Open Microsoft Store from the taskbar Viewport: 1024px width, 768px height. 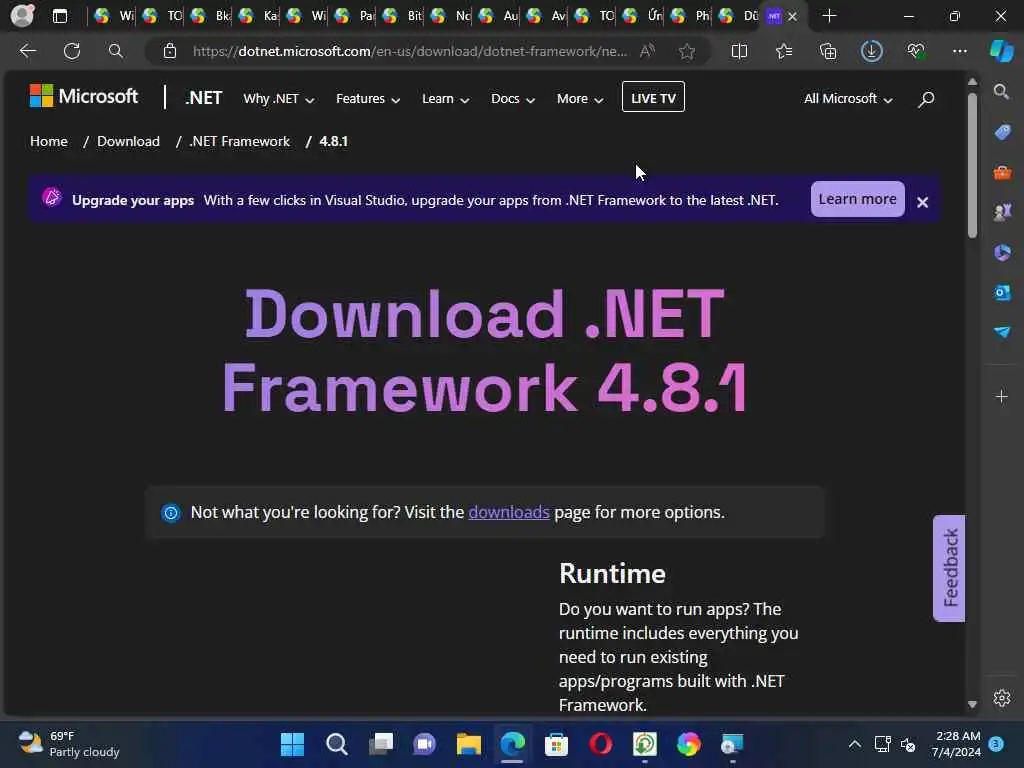click(x=556, y=744)
